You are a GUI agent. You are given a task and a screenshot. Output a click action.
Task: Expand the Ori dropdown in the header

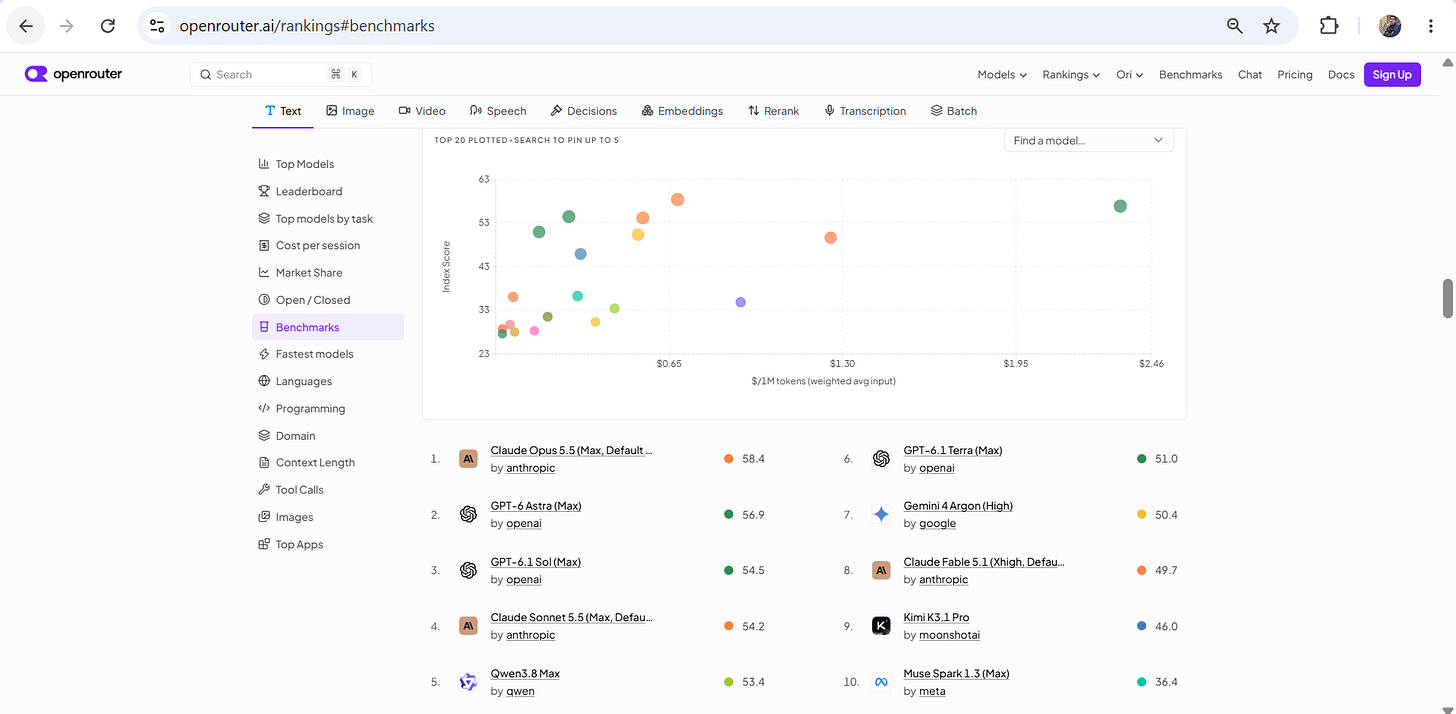(1130, 75)
